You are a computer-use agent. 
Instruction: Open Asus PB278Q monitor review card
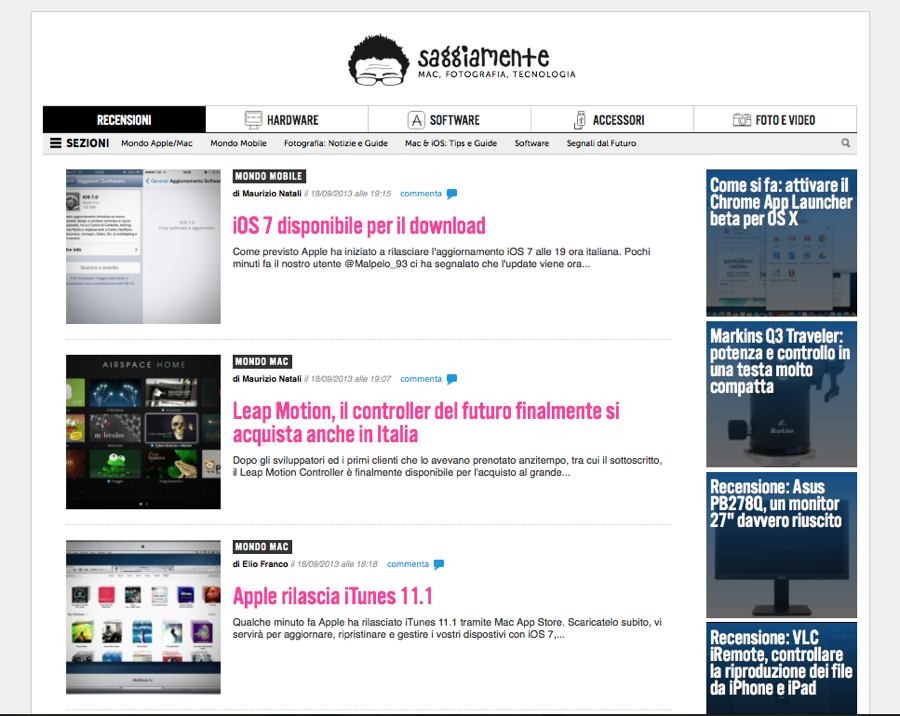click(x=781, y=545)
